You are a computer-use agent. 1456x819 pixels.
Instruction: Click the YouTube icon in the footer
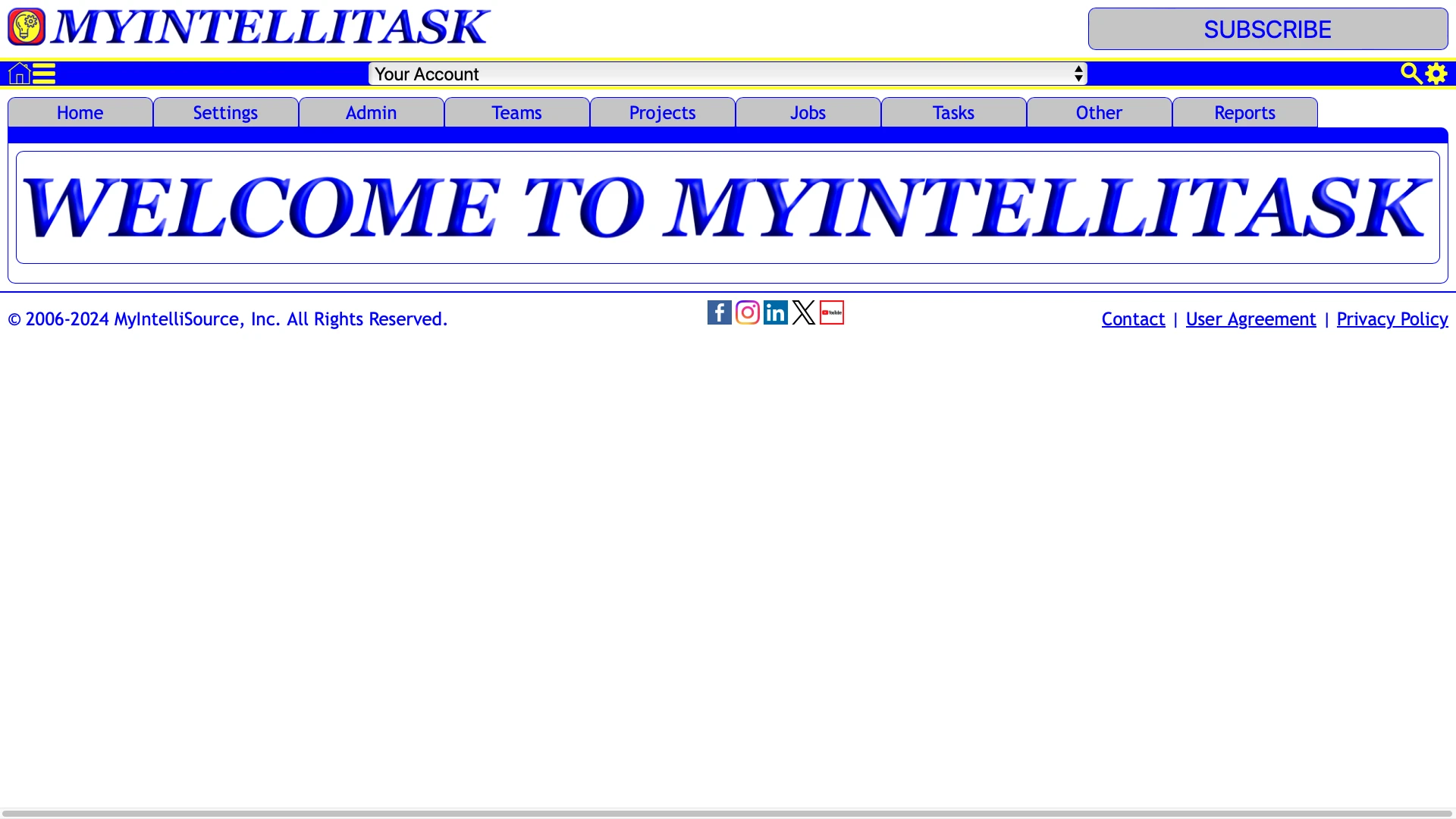pyautogui.click(x=830, y=312)
